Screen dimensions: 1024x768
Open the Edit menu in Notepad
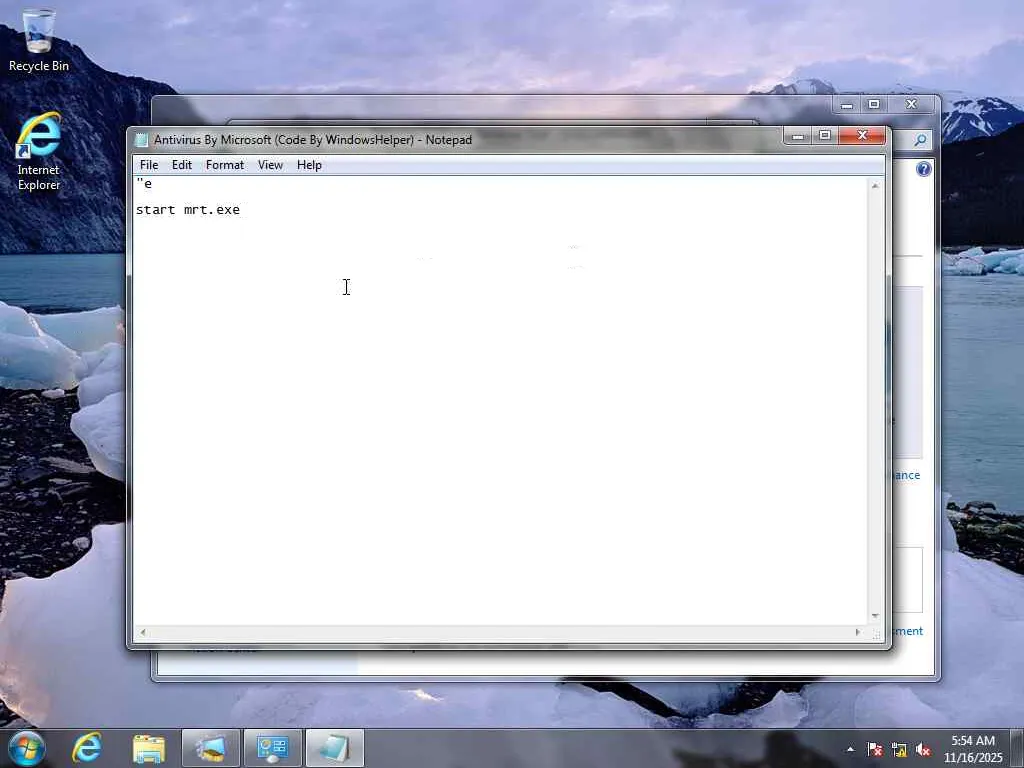pyautogui.click(x=182, y=165)
